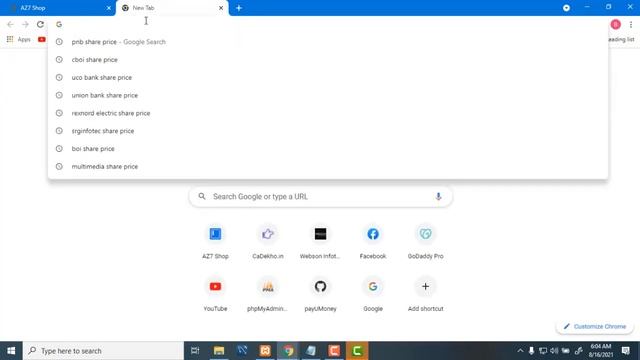
Task: Open the AZ7 Shop shortcut tile
Action: click(x=216, y=242)
